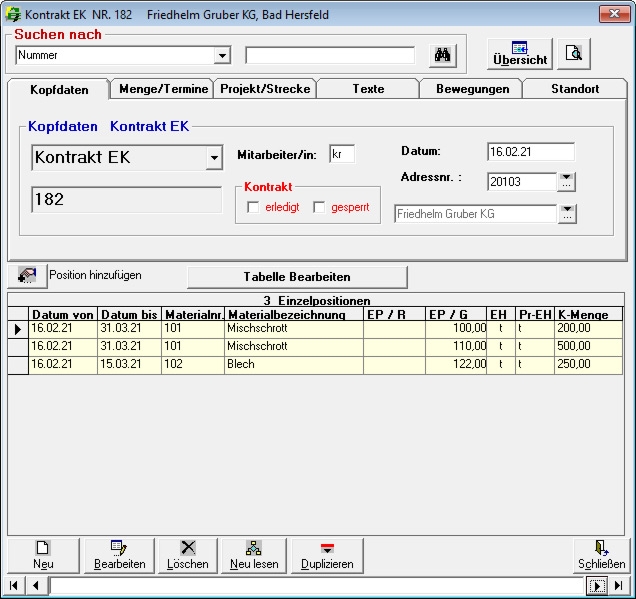Click into the search text field
Image resolution: width=636 pixels, height=599 pixels.
pos(330,55)
